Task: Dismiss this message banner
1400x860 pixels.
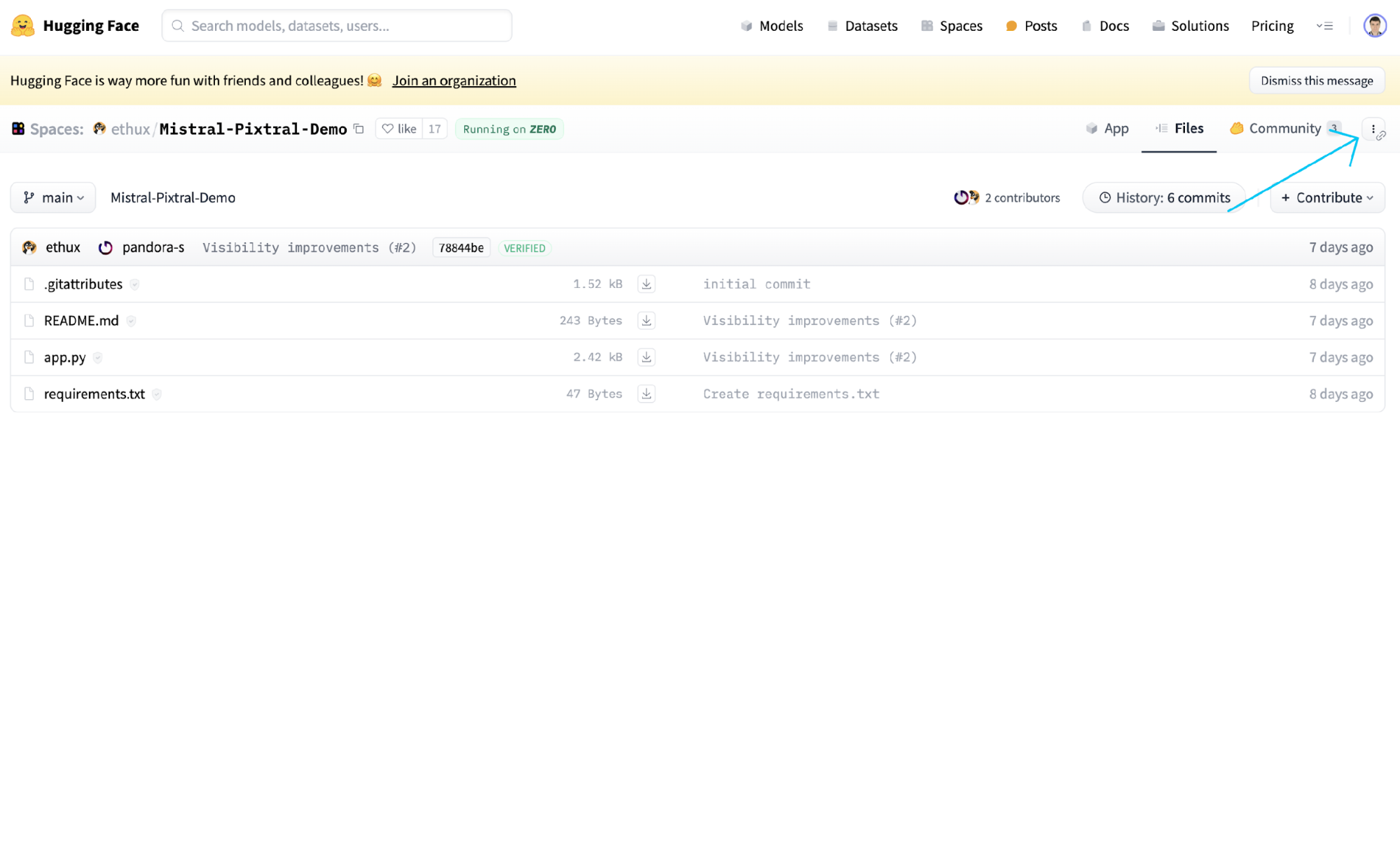Action: tap(1317, 81)
